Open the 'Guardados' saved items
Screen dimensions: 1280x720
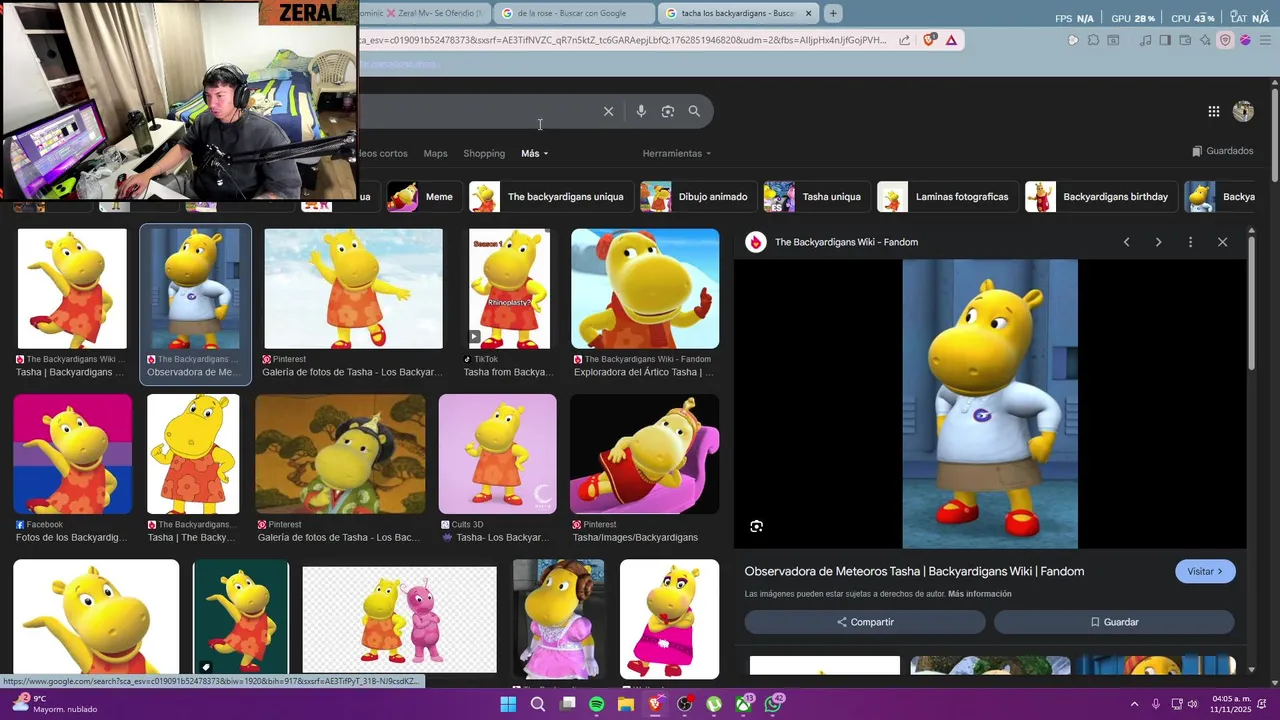[1222, 151]
